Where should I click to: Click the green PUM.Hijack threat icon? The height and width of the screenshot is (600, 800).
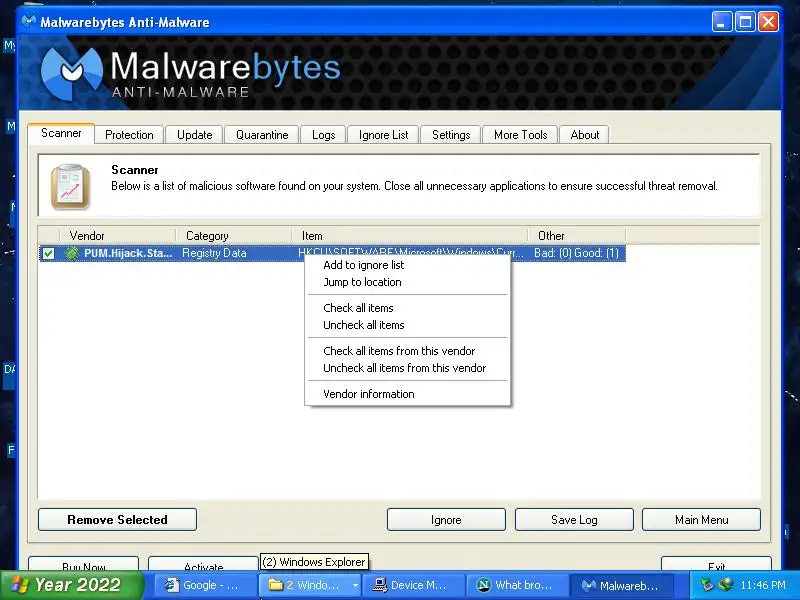pos(72,253)
